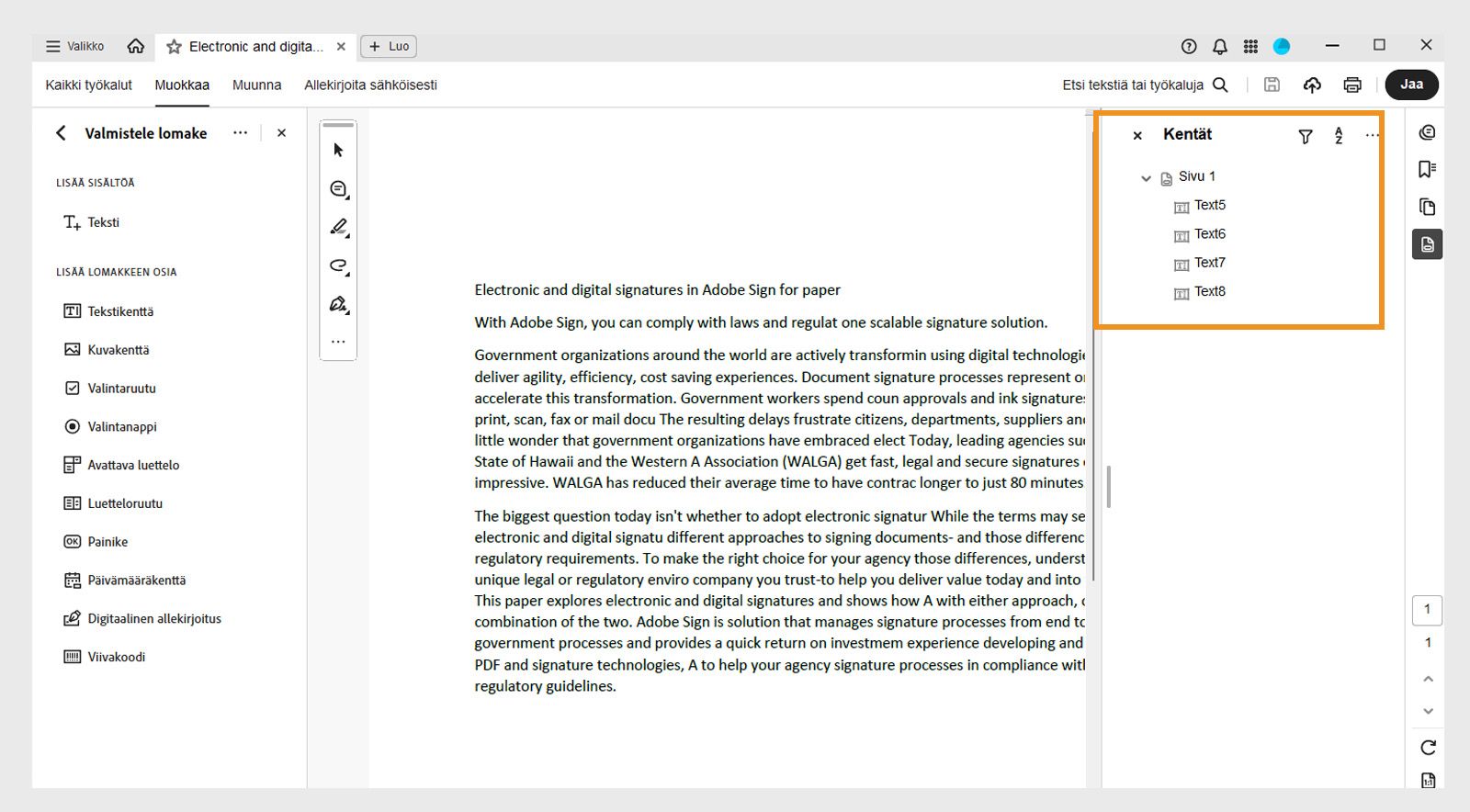Rotate the page view
Viewport: 1470px width, 812px height.
click(1428, 748)
